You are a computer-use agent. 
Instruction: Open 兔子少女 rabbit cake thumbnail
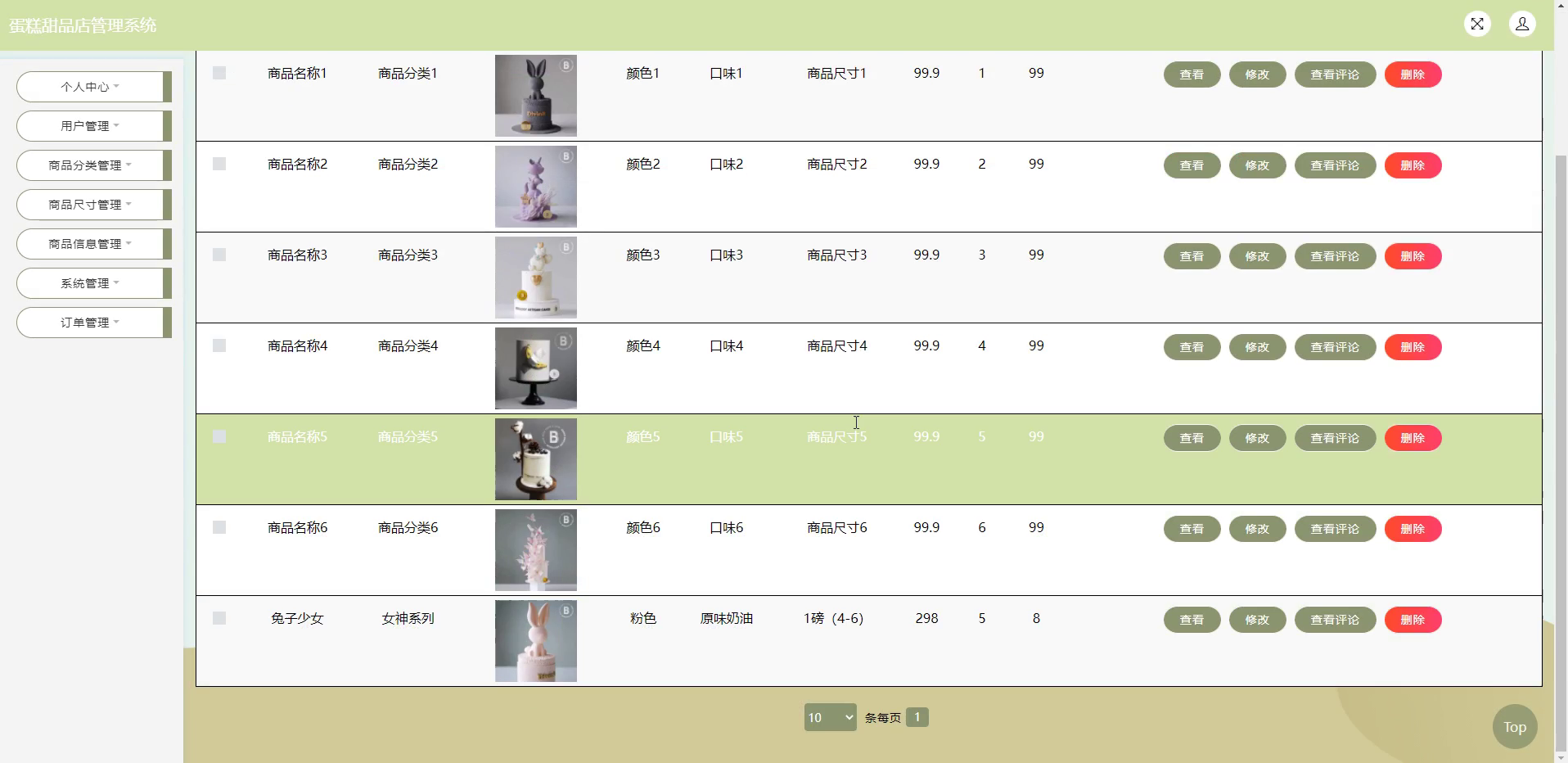(x=536, y=641)
